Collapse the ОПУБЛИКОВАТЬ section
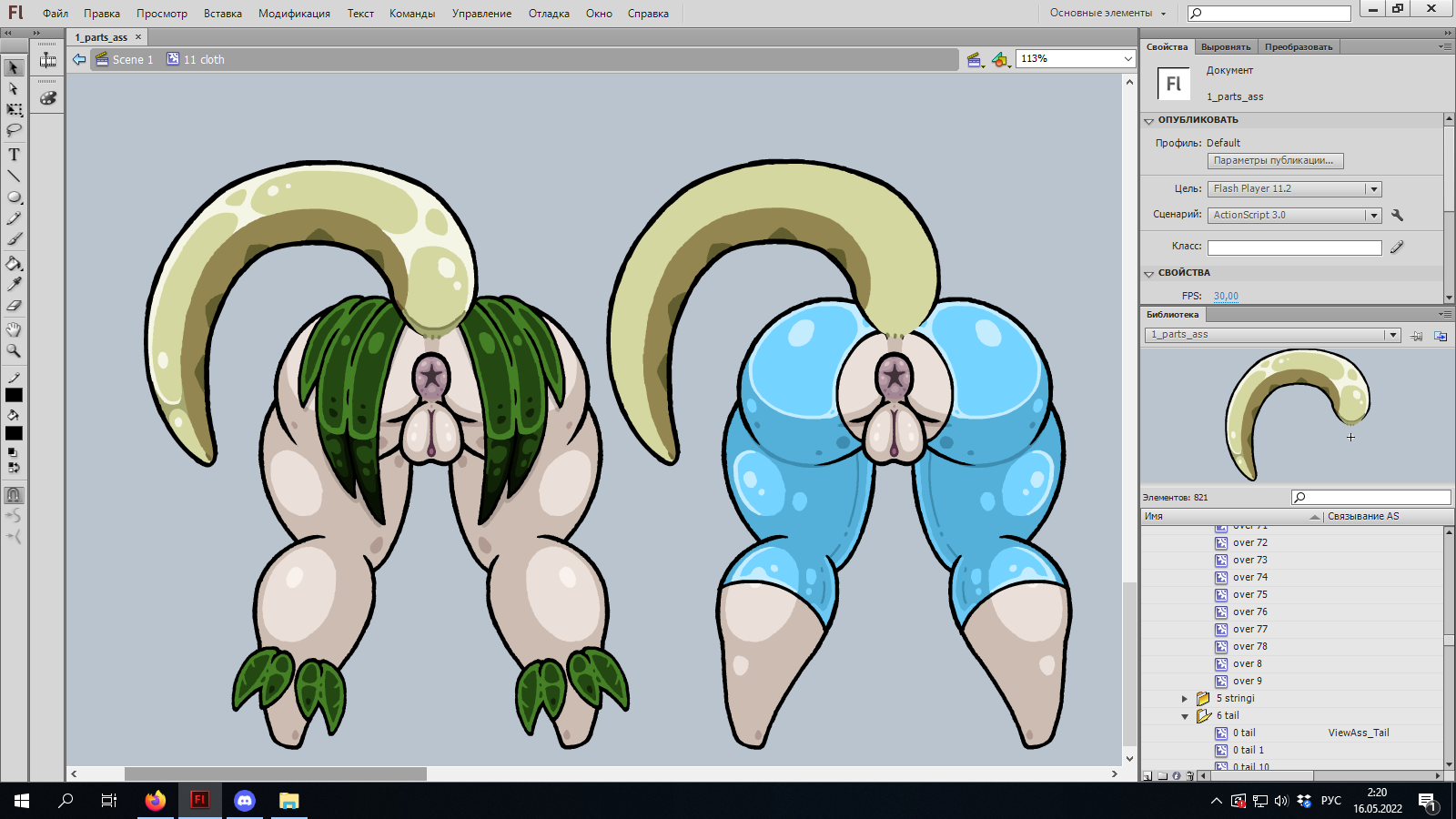1456x819 pixels. pos(1149,121)
